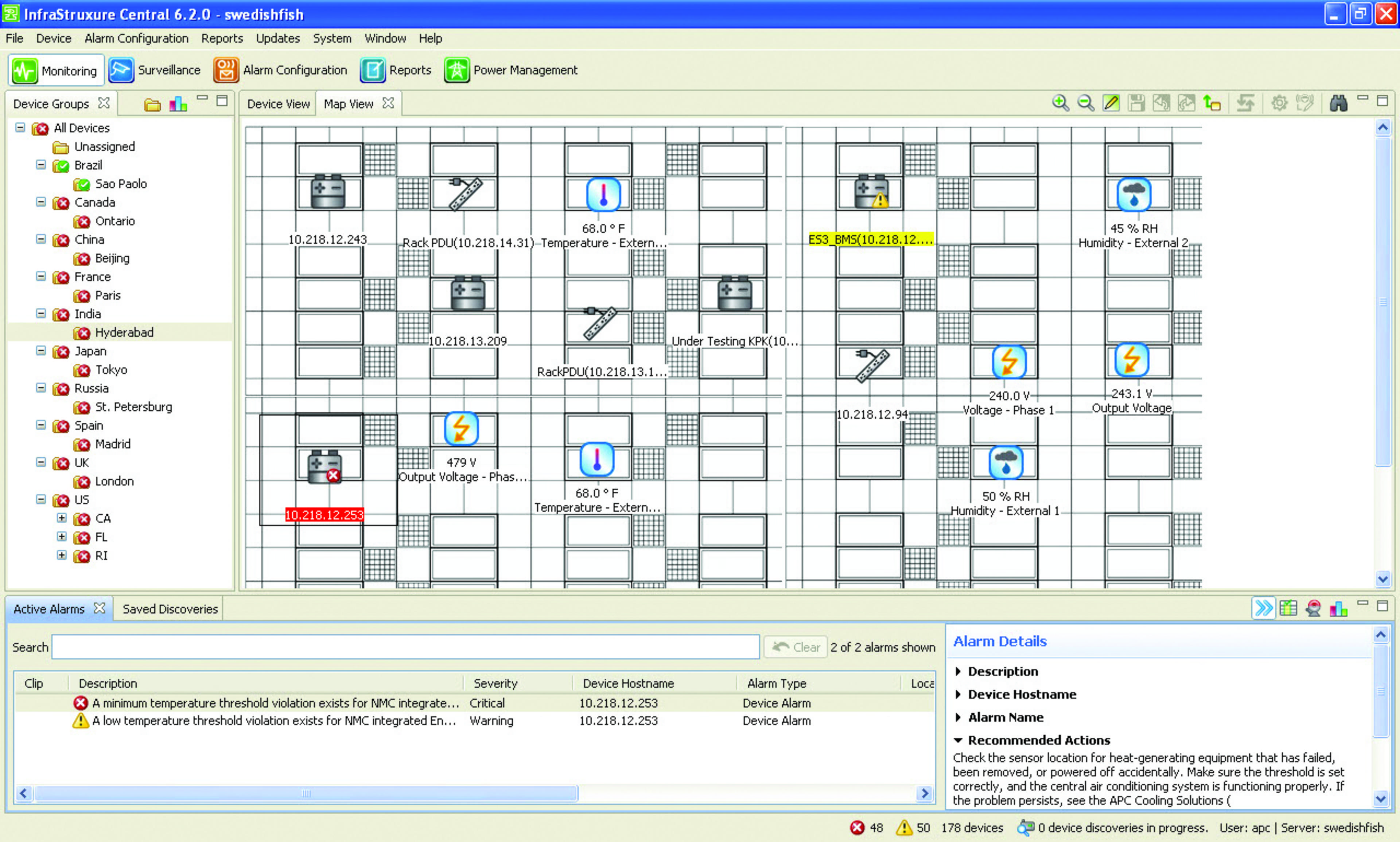Open map settings with the gear icon

tap(1280, 103)
